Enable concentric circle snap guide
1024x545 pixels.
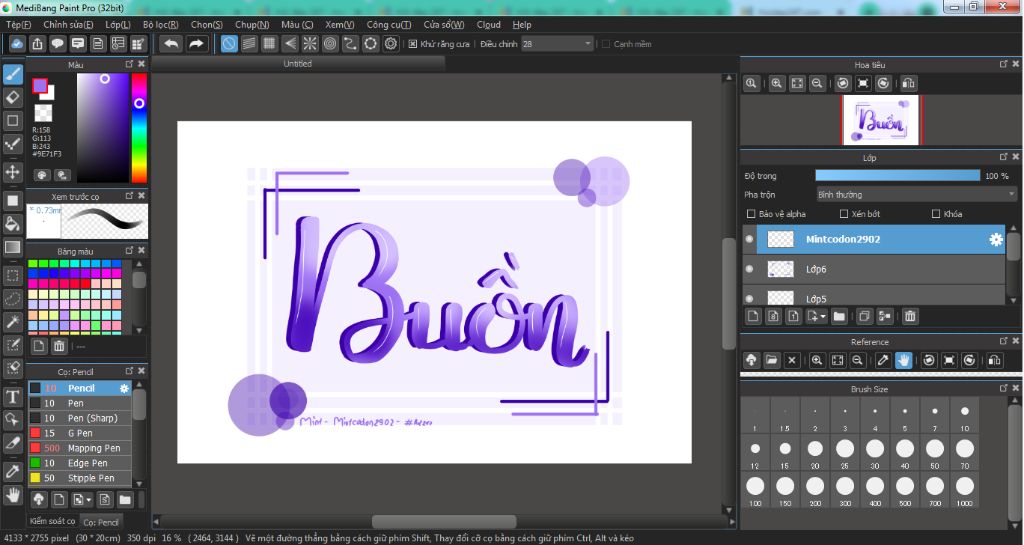pyautogui.click(x=330, y=44)
